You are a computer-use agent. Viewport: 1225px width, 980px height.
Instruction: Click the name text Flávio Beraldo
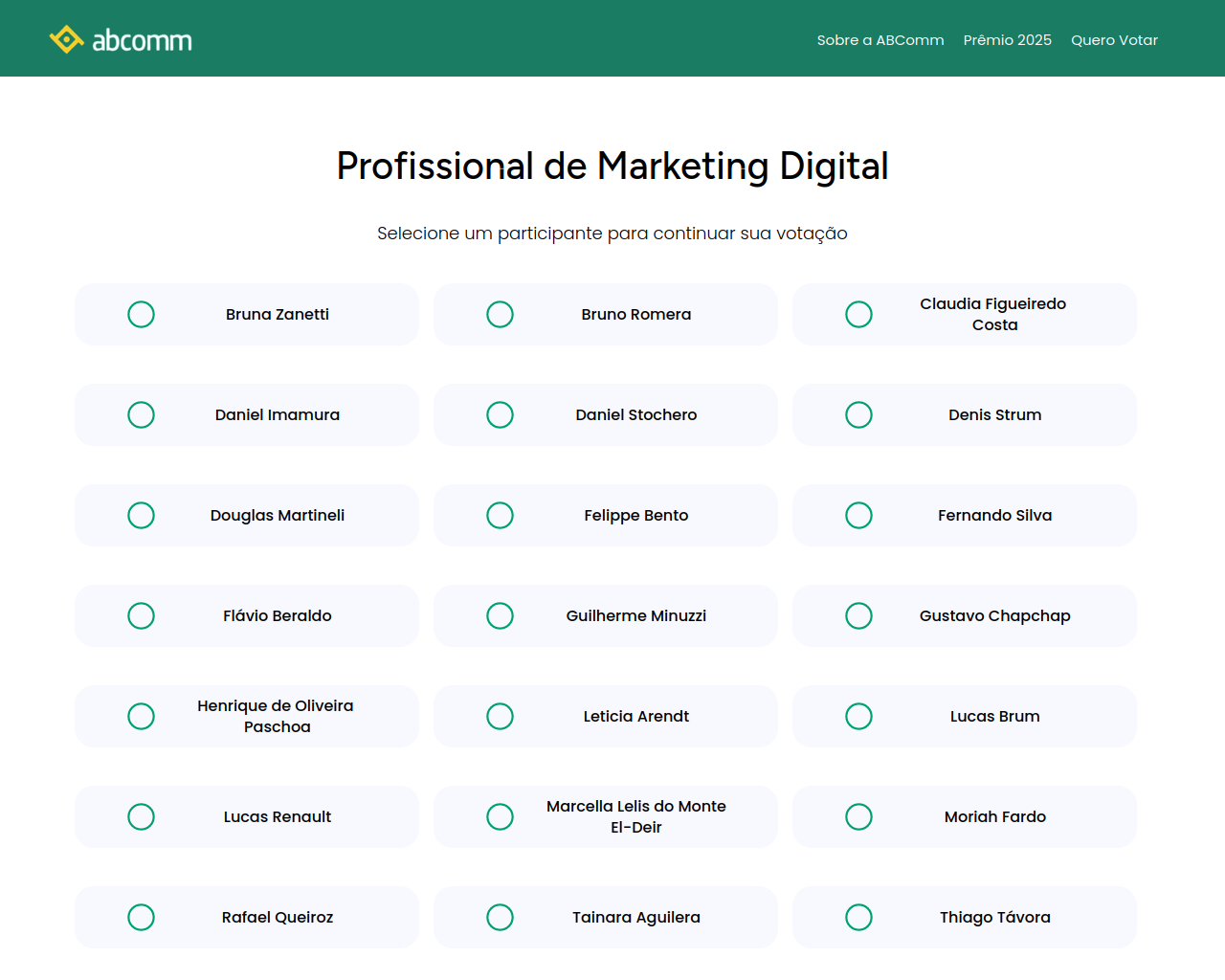278,615
